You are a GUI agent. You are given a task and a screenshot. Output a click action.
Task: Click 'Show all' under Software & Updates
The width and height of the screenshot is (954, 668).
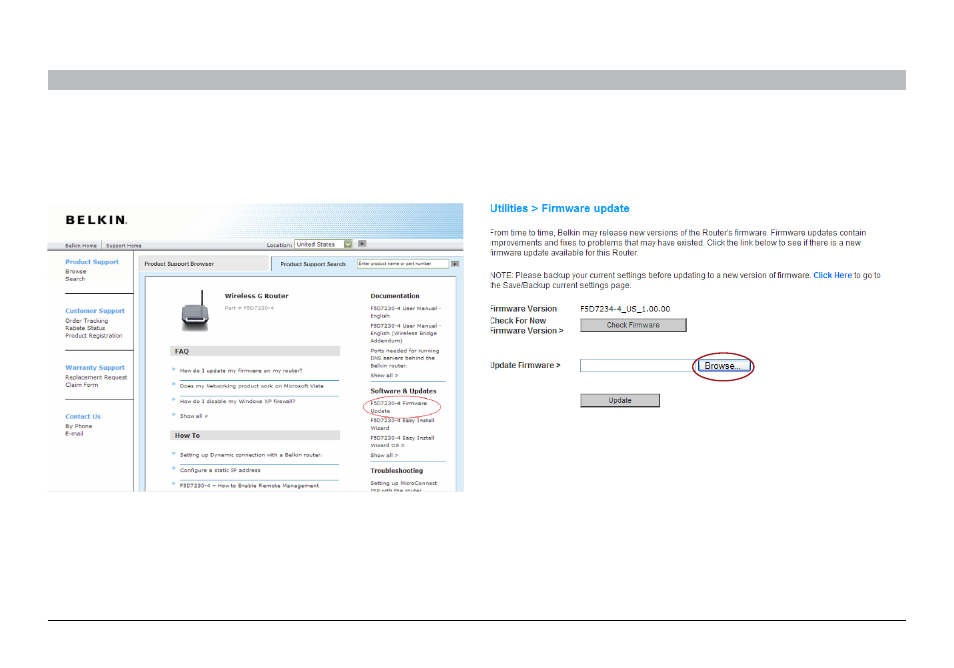pyautogui.click(x=384, y=455)
